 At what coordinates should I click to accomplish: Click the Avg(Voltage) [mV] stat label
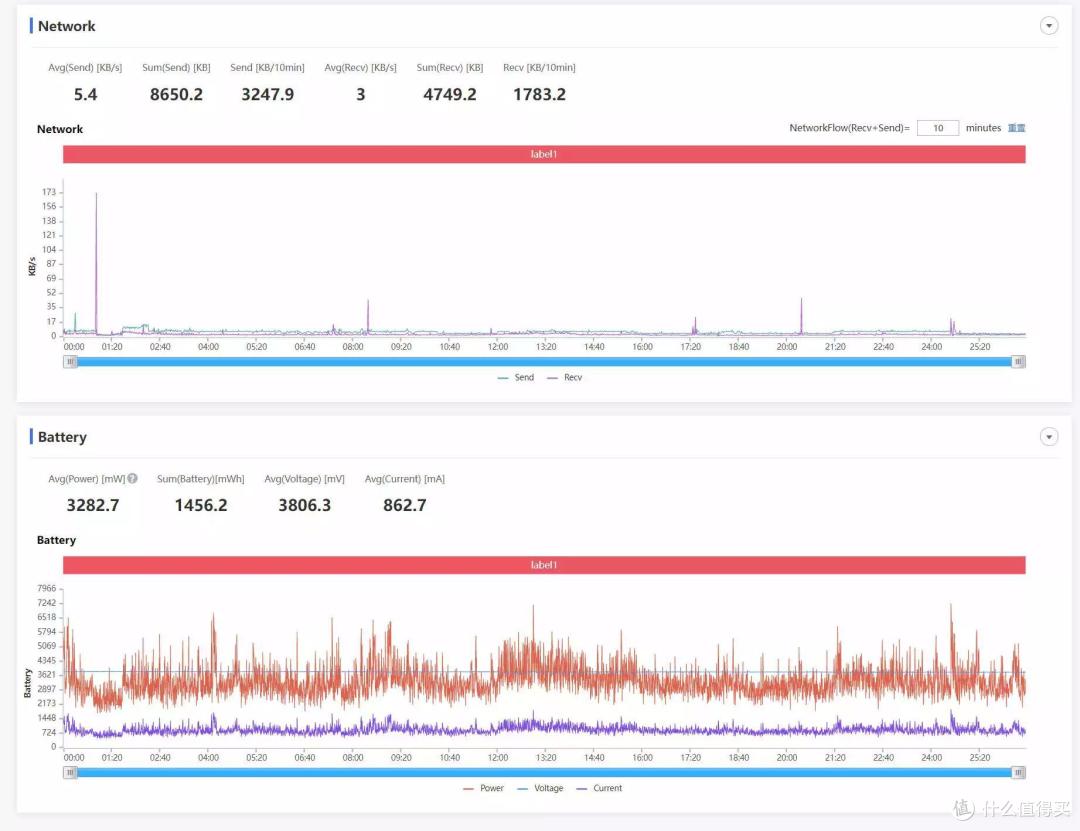(304, 479)
